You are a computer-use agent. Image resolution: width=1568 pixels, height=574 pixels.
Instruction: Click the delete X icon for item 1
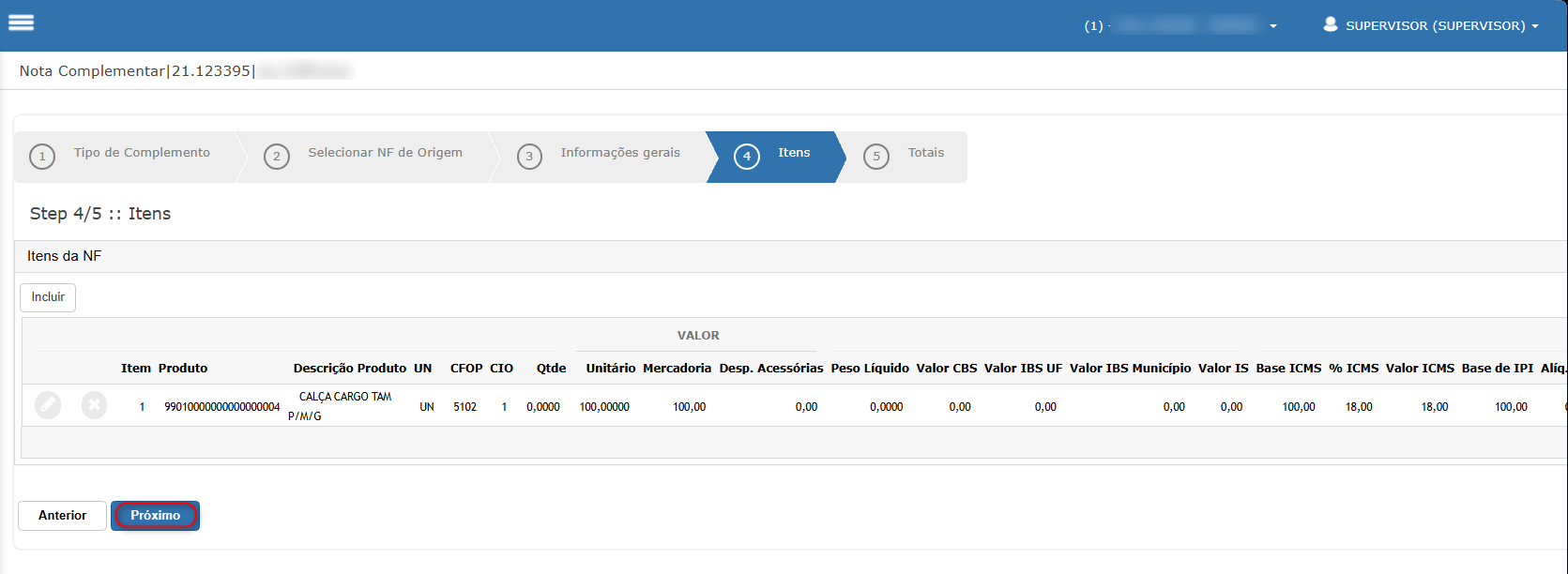pyautogui.click(x=94, y=405)
